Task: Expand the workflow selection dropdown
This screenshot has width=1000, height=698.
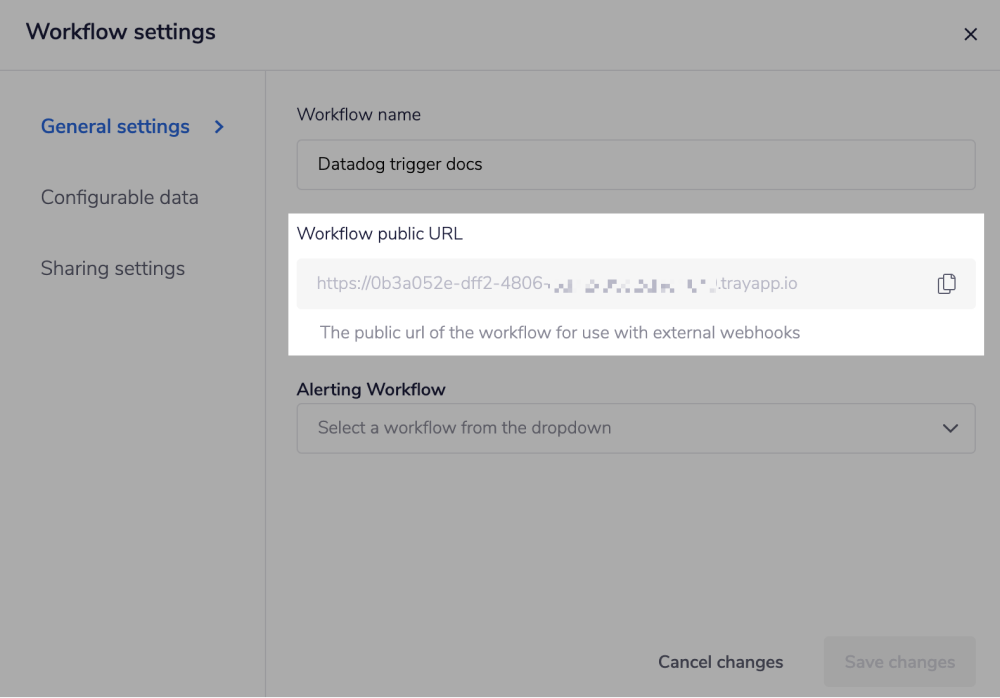Action: pyautogui.click(x=636, y=427)
